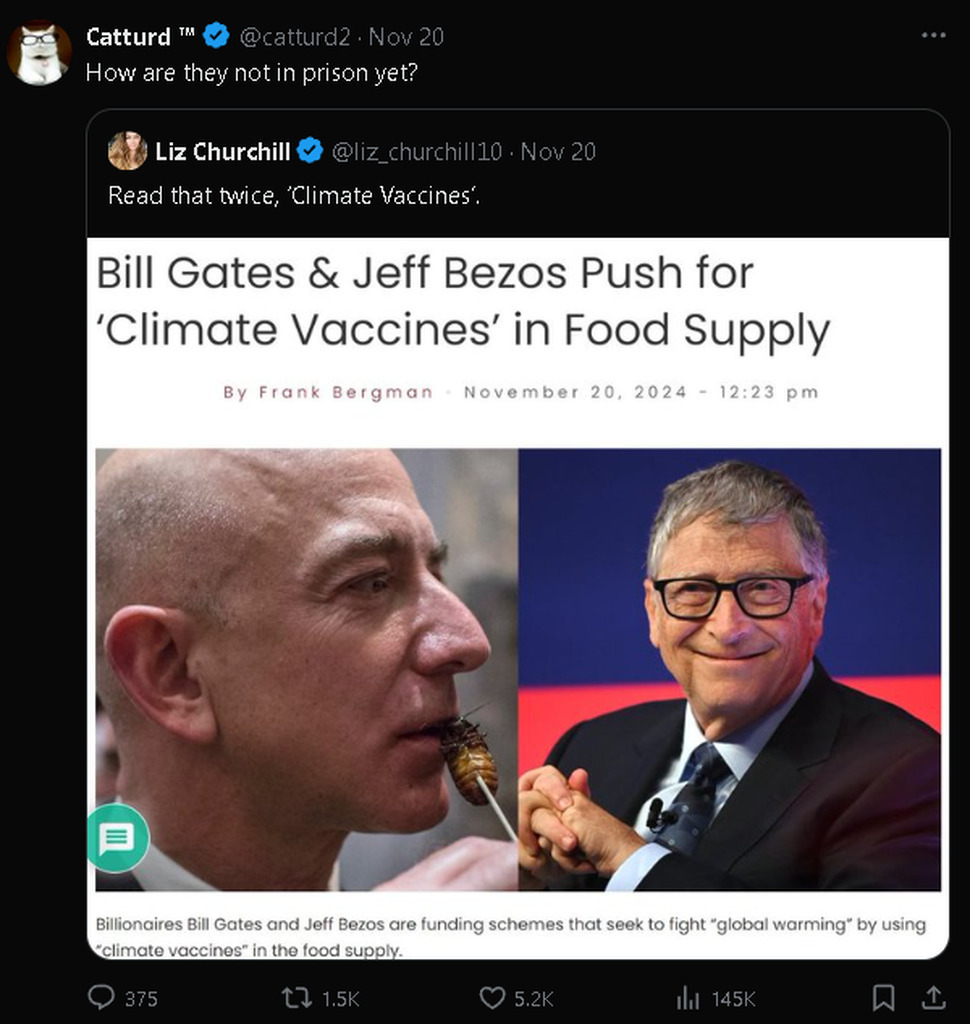Click the reply comment icon
970x1024 pixels.
point(102,997)
